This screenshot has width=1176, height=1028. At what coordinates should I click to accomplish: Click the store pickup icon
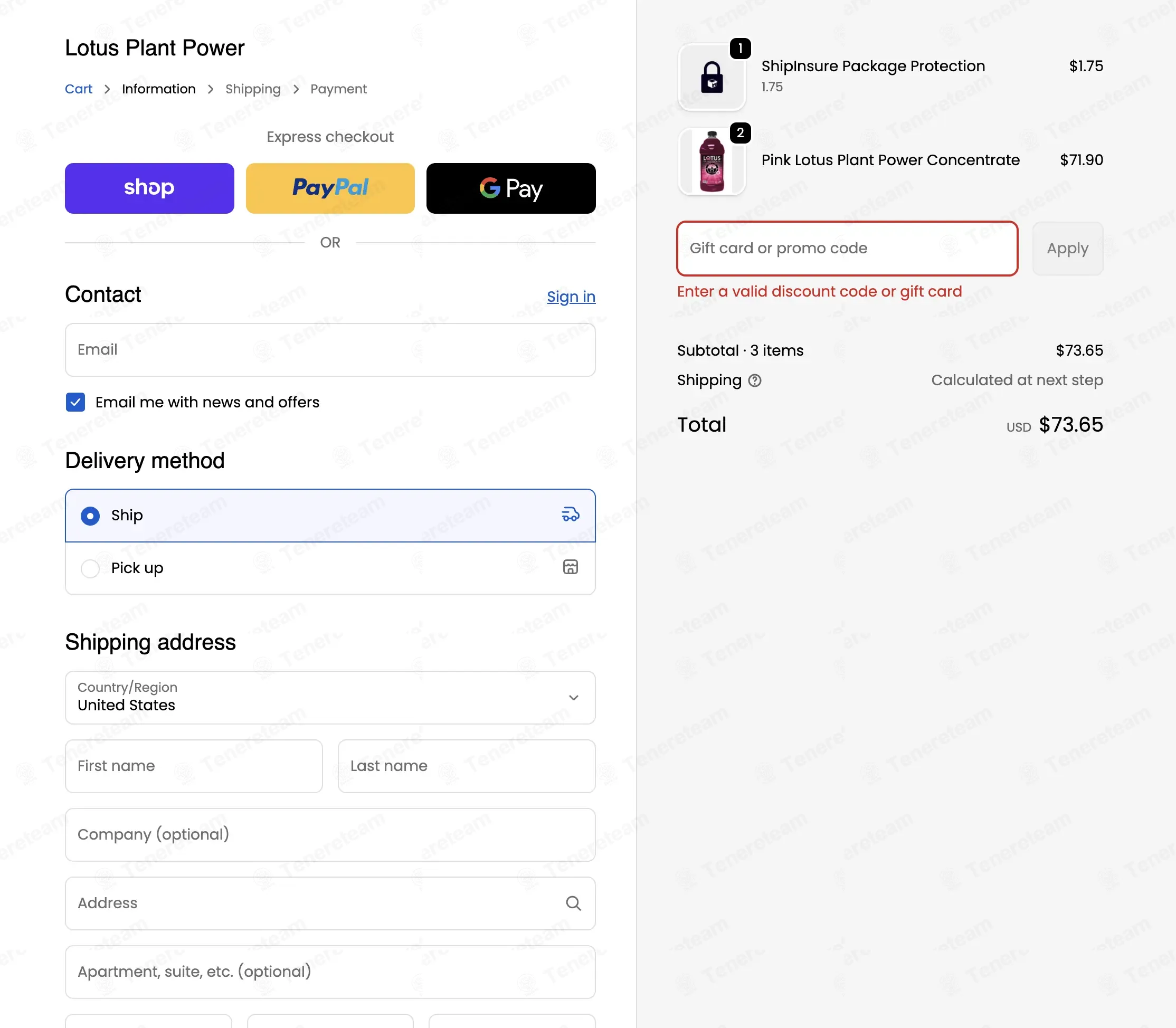coord(570,567)
